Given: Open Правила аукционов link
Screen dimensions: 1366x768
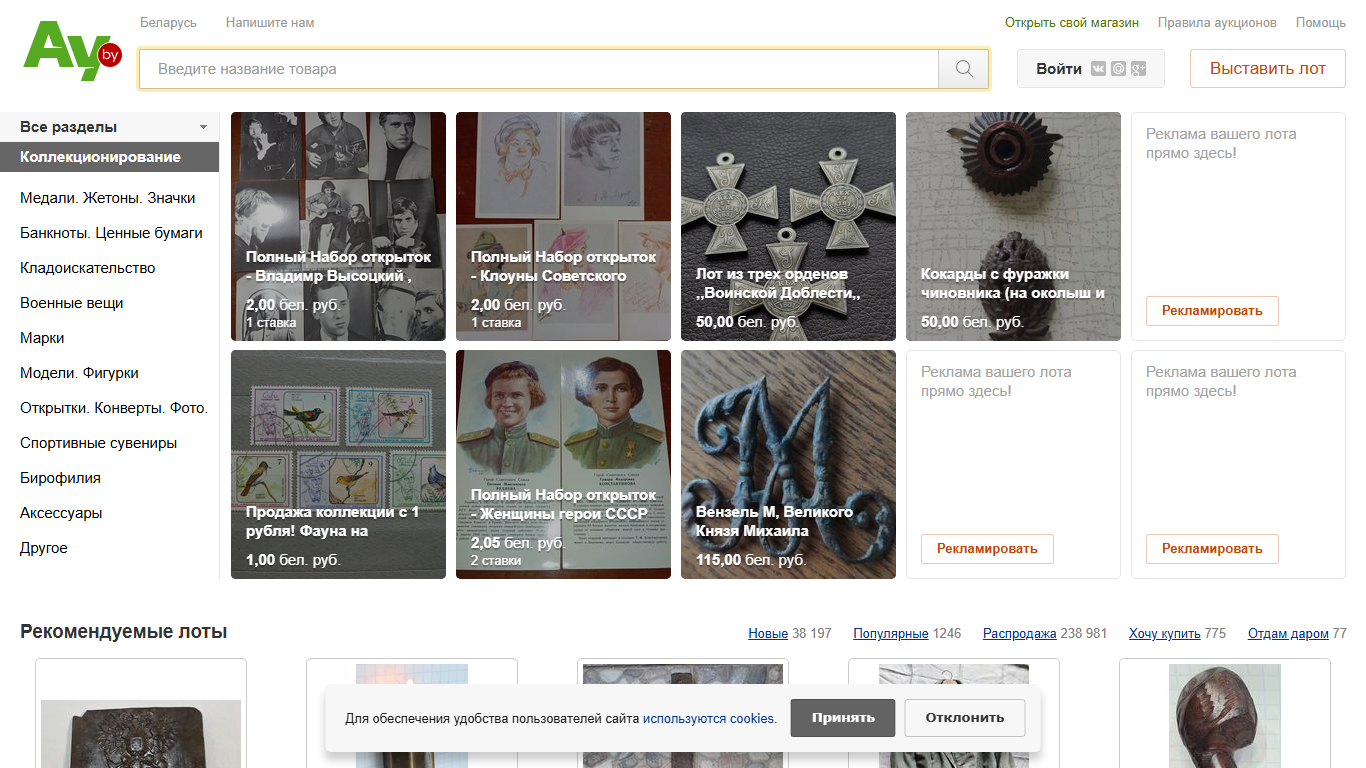Looking at the screenshot, I should pyautogui.click(x=1217, y=22).
